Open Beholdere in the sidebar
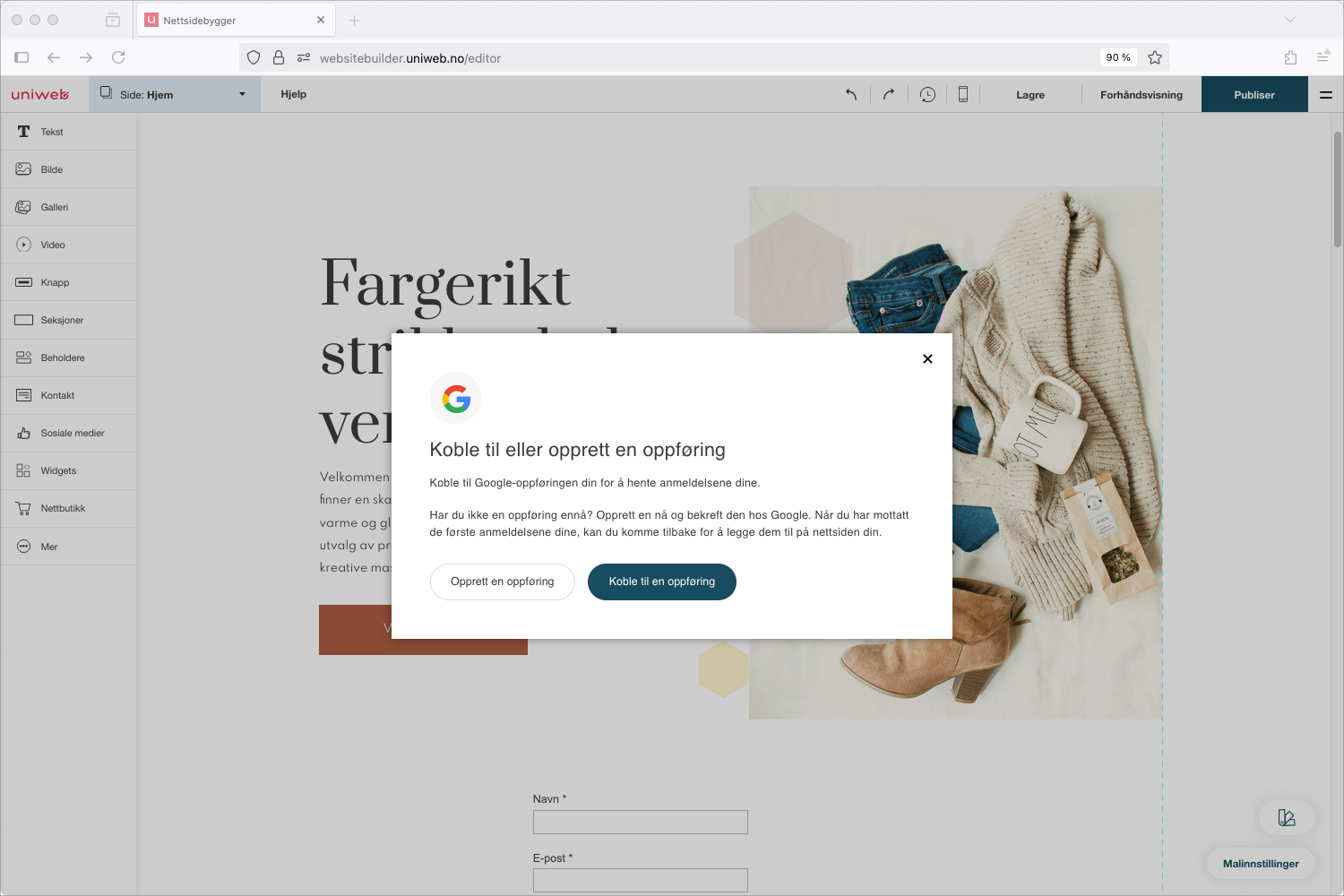 point(69,358)
